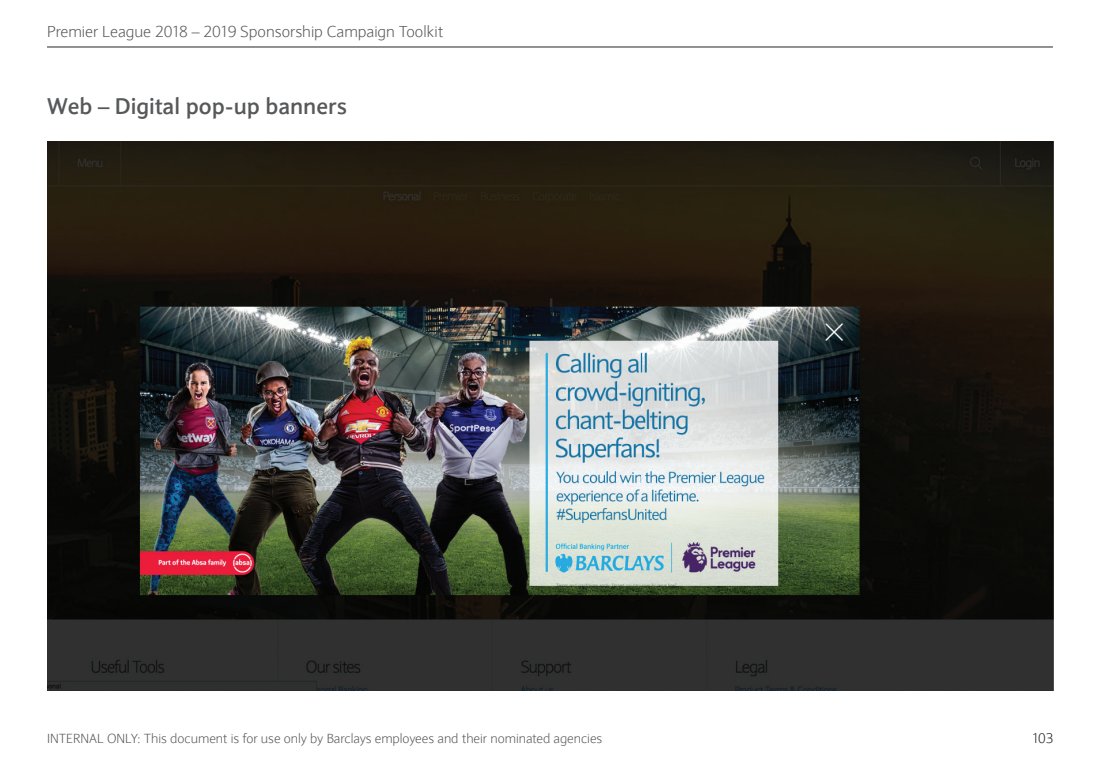Click the round Absa logo badge
The height and width of the screenshot is (777, 1100).
coord(242,563)
